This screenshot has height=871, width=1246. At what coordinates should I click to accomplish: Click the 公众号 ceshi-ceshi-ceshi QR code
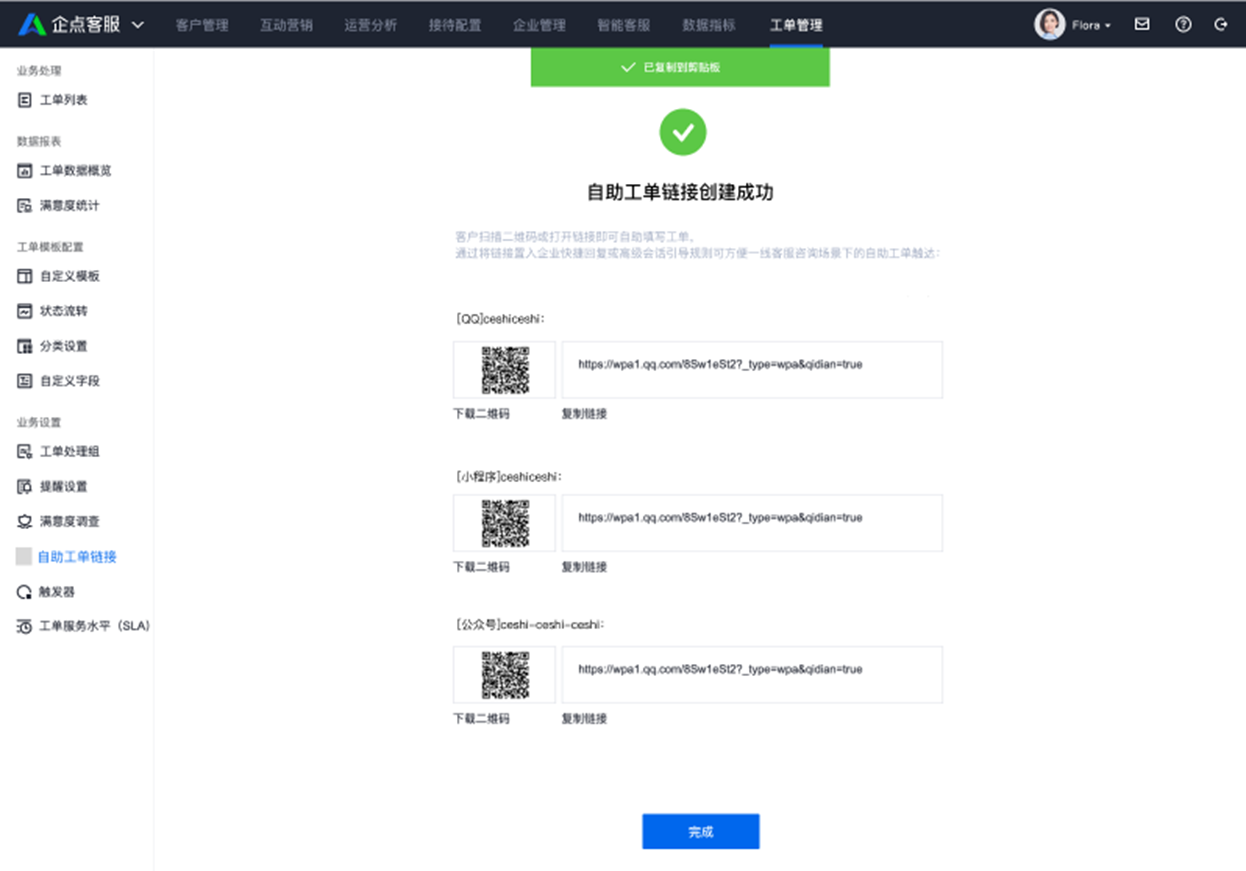[505, 675]
